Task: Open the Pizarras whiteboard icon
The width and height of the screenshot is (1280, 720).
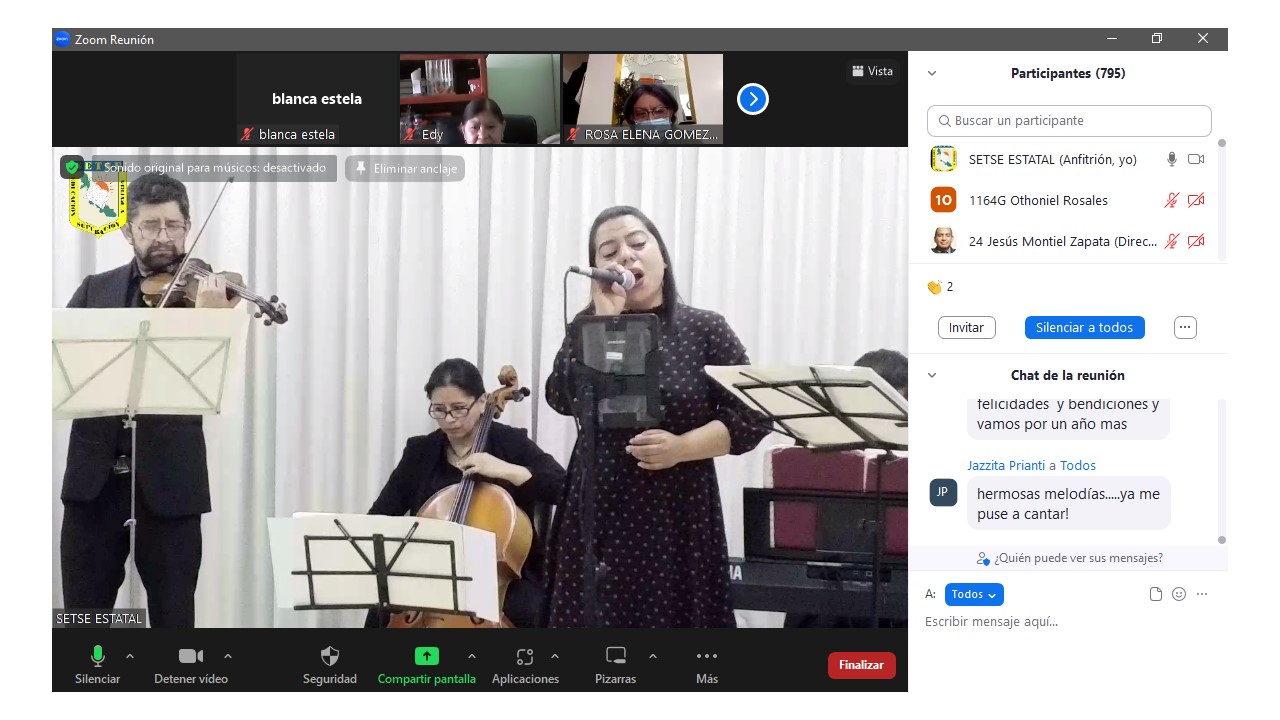Action: (616, 656)
